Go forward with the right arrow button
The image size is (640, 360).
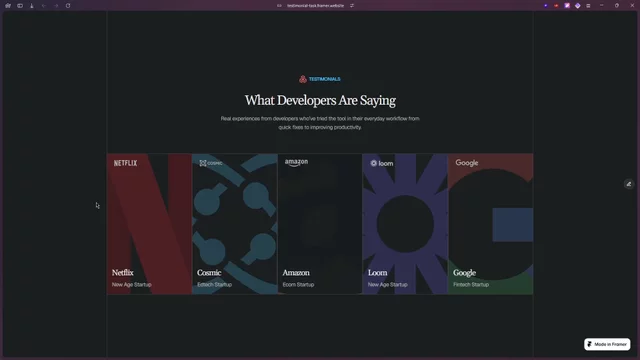(56, 6)
